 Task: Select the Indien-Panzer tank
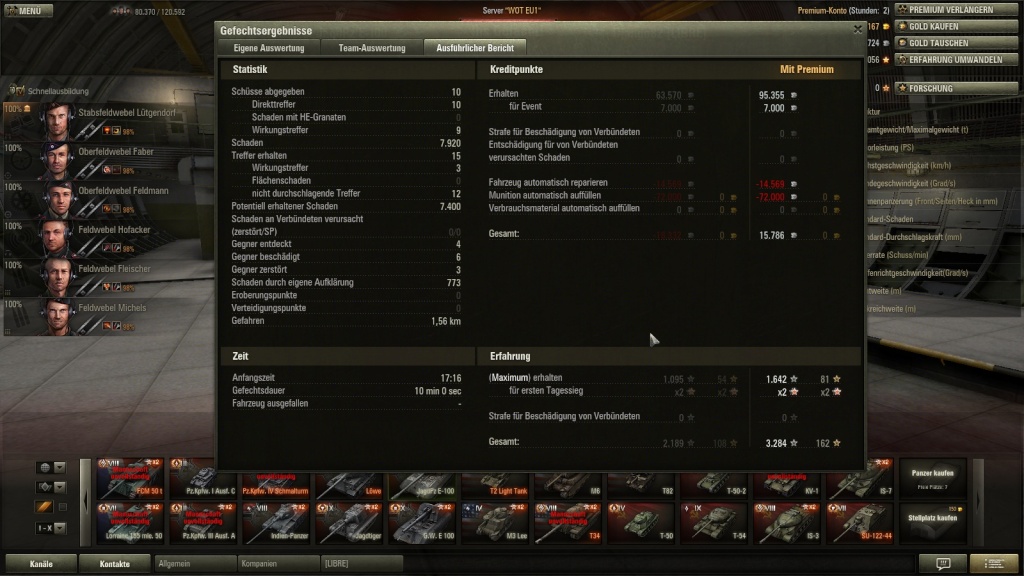pos(276,522)
